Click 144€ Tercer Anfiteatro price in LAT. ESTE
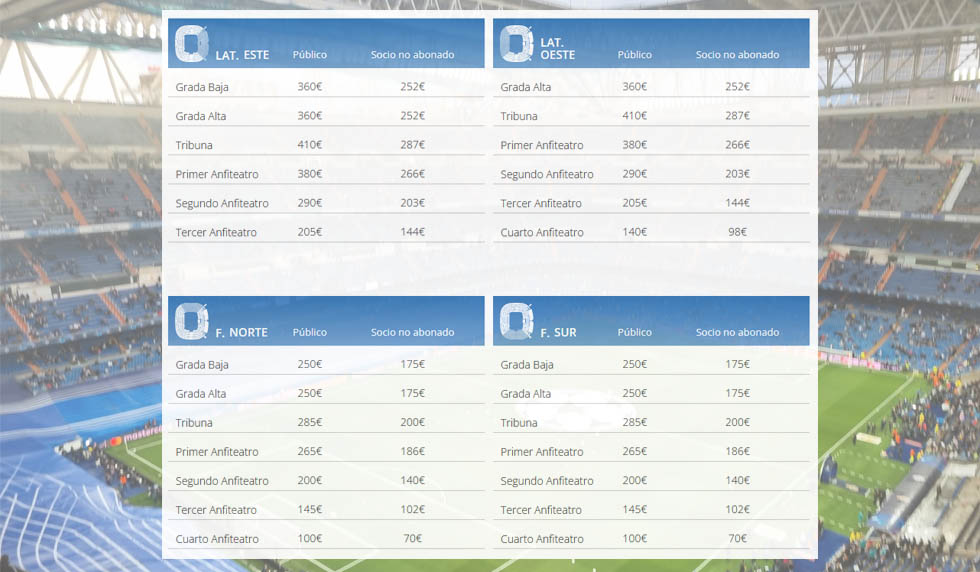The width and height of the screenshot is (980, 572). tap(412, 232)
